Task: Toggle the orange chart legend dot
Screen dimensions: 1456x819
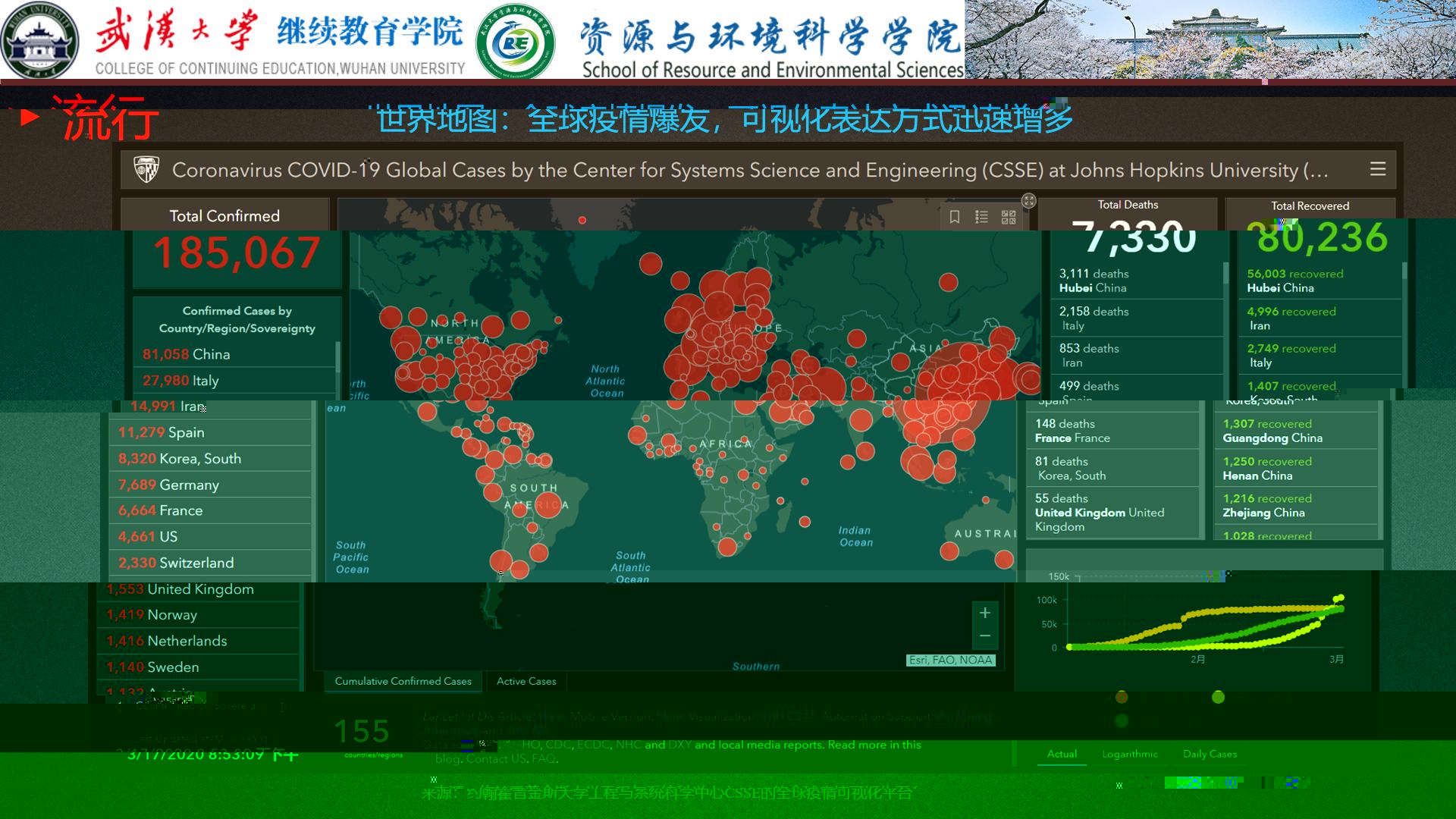Action: click(x=1122, y=697)
